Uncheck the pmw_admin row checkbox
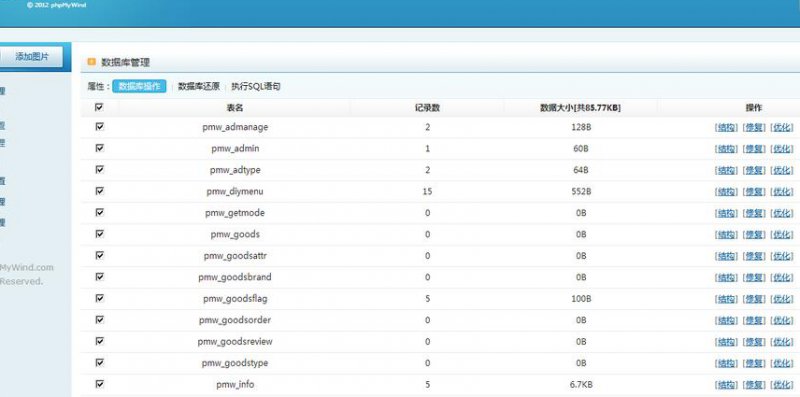800x397 pixels. 99,148
